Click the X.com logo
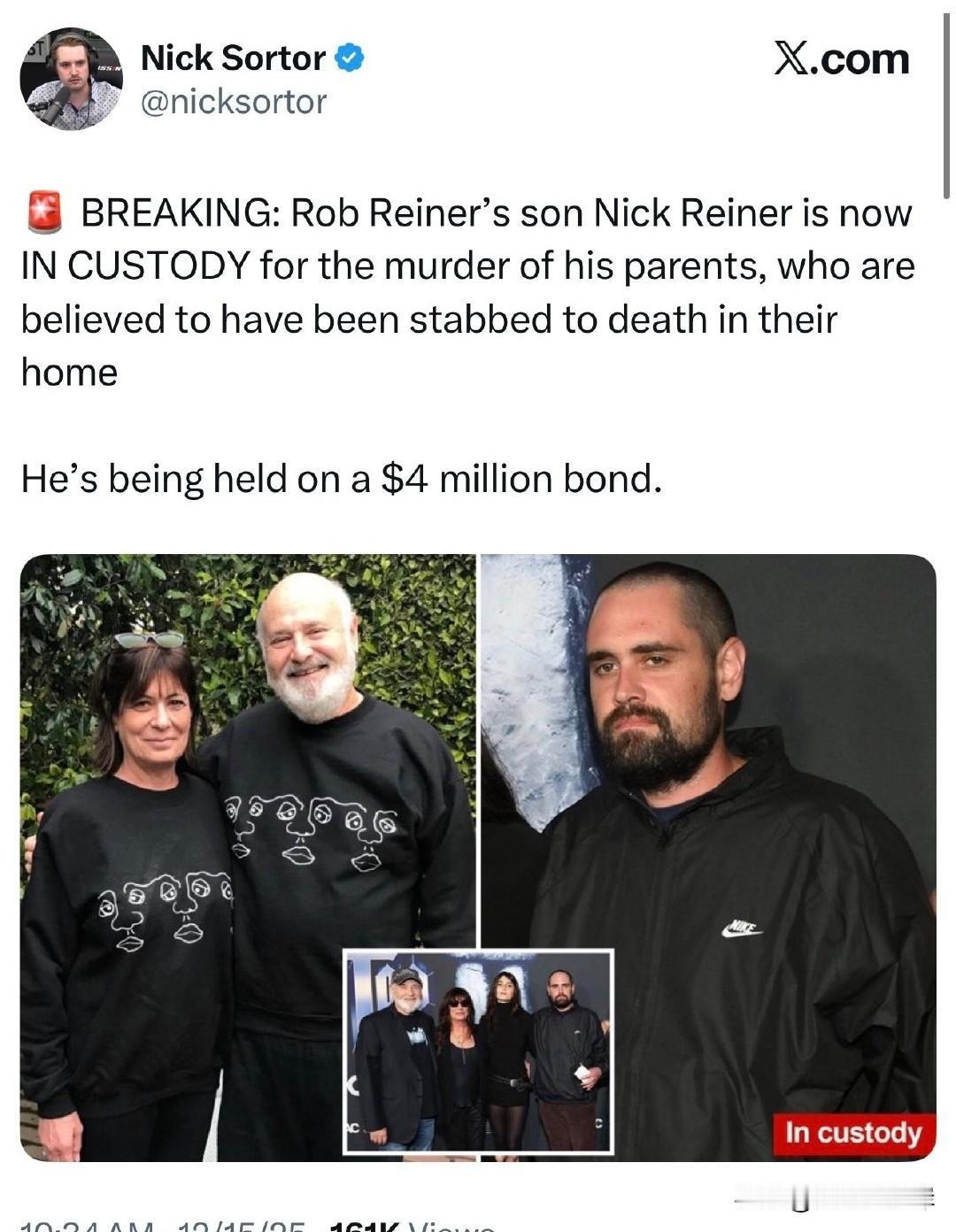 tap(842, 58)
